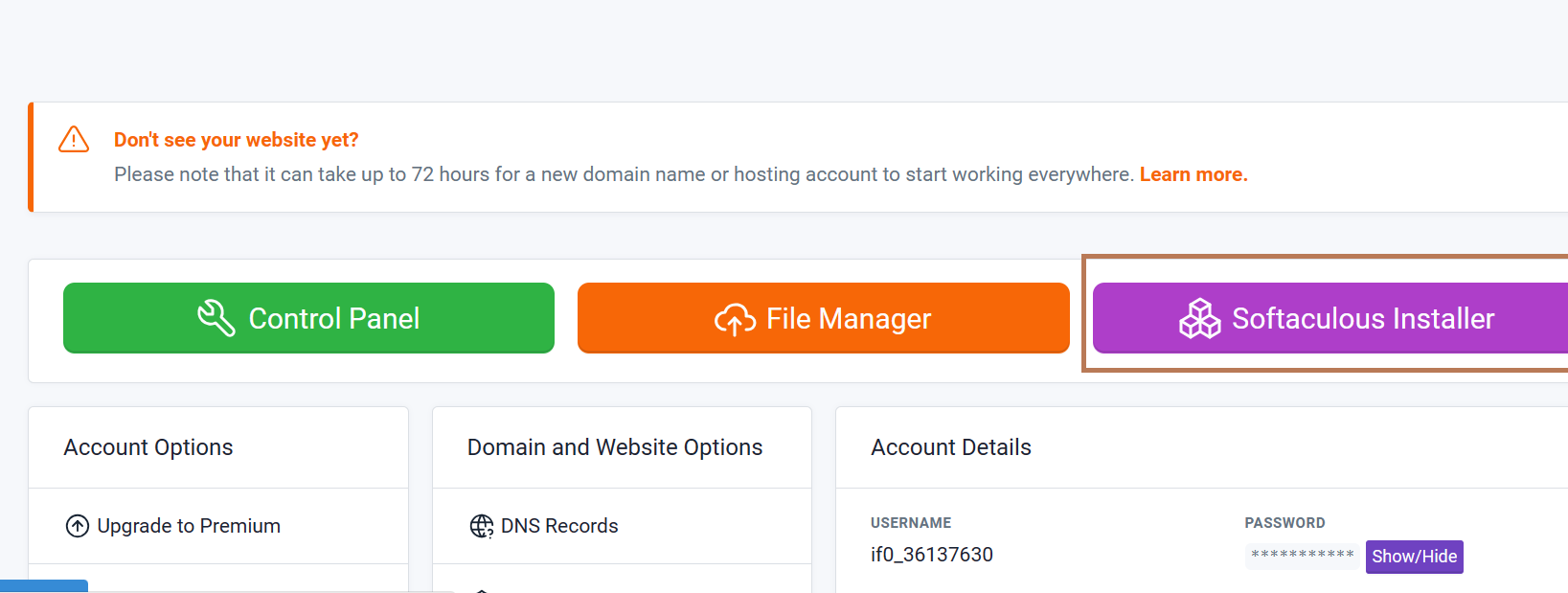Select the username if0_36137630 text
The height and width of the screenshot is (593, 1568).
[x=932, y=555]
